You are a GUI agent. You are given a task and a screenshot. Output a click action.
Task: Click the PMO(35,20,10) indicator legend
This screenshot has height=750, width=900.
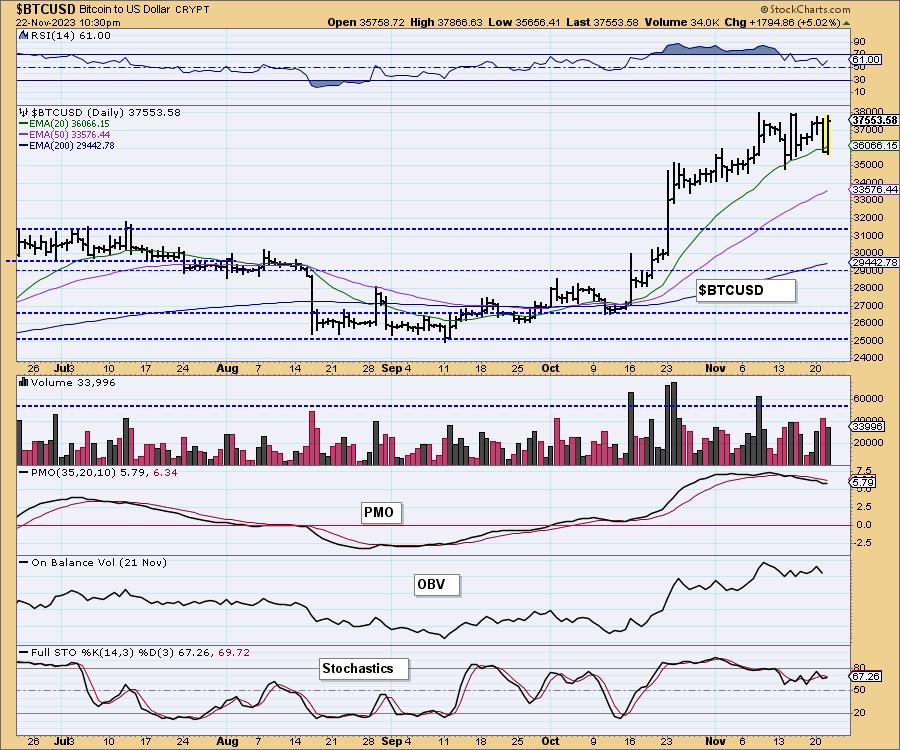pos(99,472)
